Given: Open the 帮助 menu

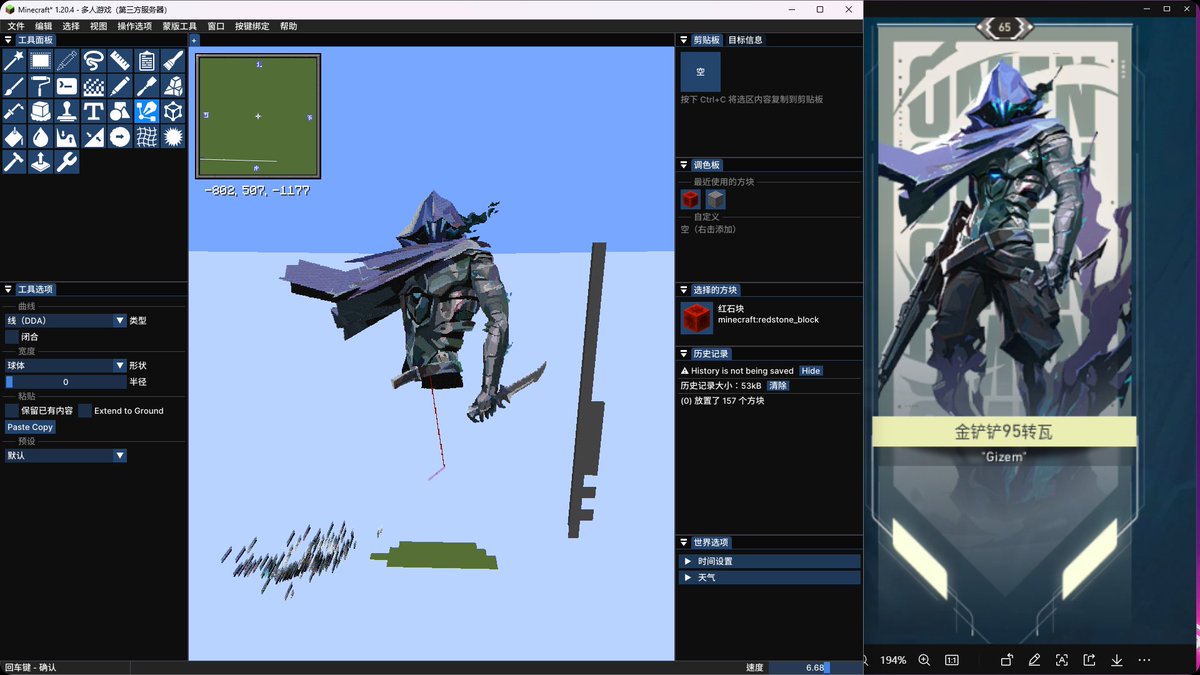Looking at the screenshot, I should [x=288, y=26].
